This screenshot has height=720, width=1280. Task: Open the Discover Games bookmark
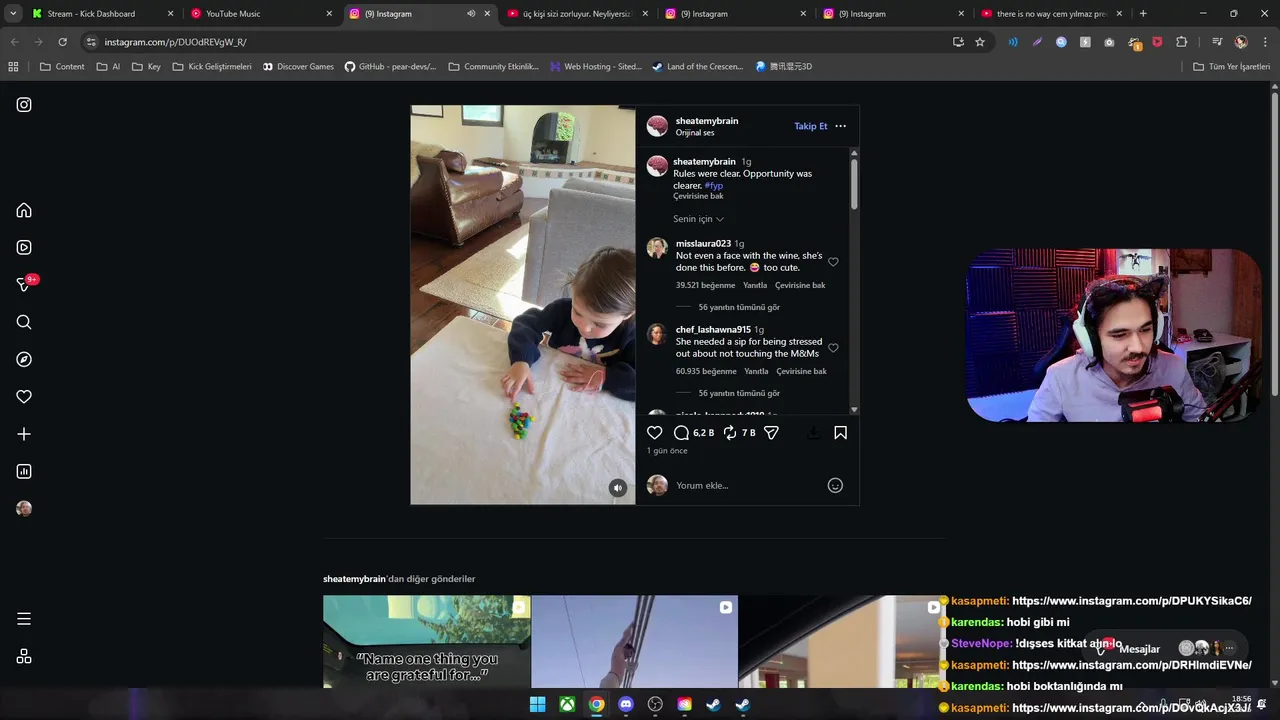(x=298, y=67)
